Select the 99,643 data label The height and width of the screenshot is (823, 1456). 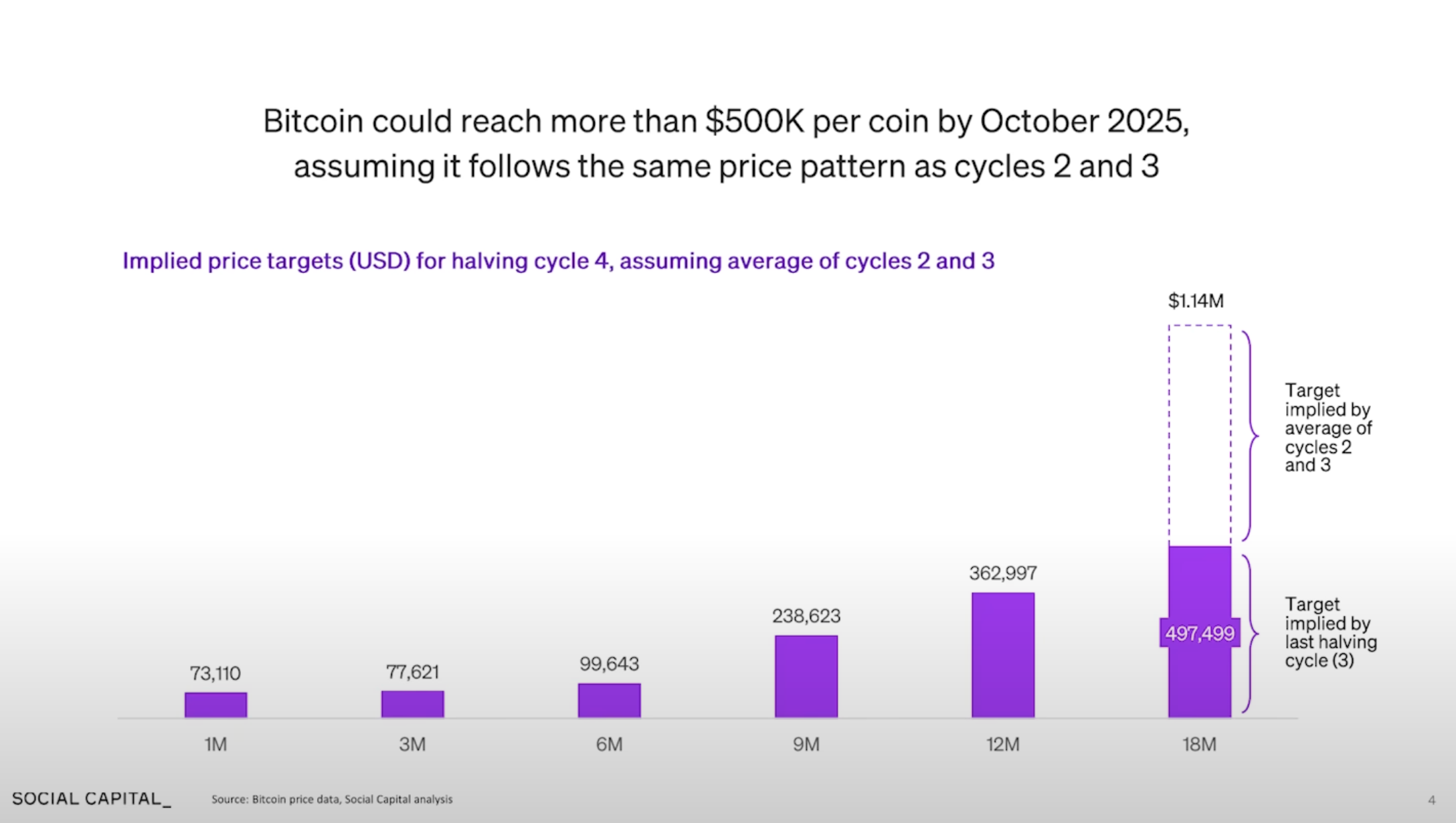tap(609, 664)
